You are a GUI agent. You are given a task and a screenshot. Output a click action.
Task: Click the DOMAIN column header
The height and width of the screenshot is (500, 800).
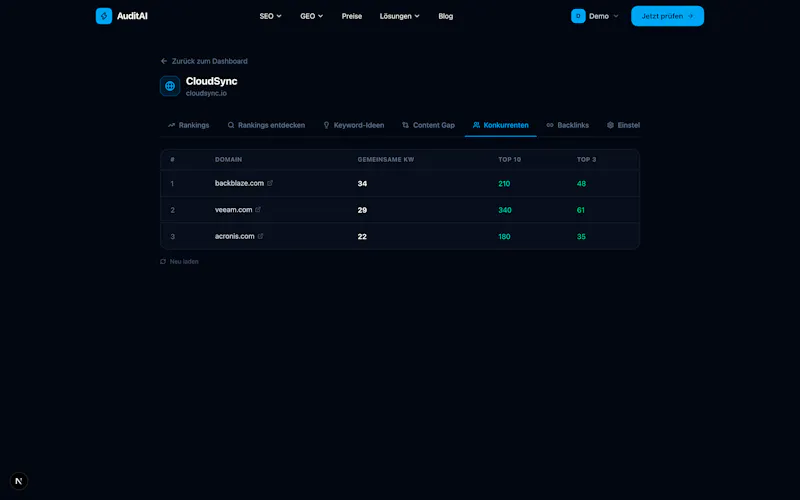click(229, 160)
